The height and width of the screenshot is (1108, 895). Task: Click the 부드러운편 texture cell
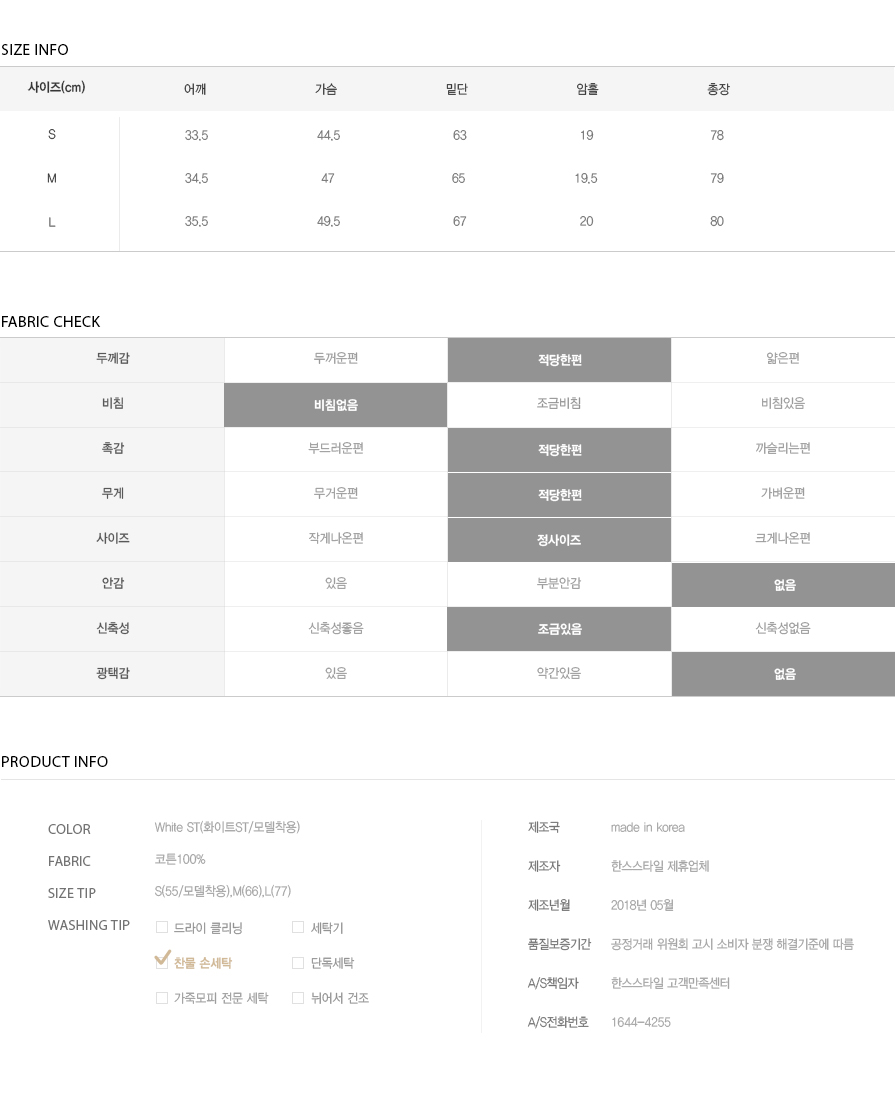[x=336, y=448]
